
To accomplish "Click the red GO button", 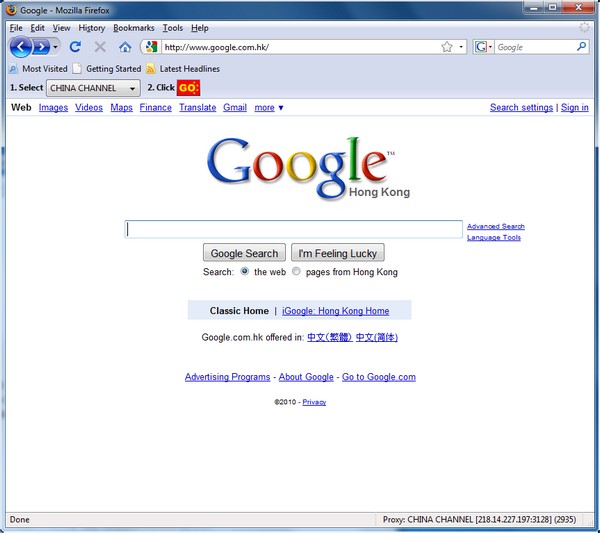I will [x=188, y=88].
